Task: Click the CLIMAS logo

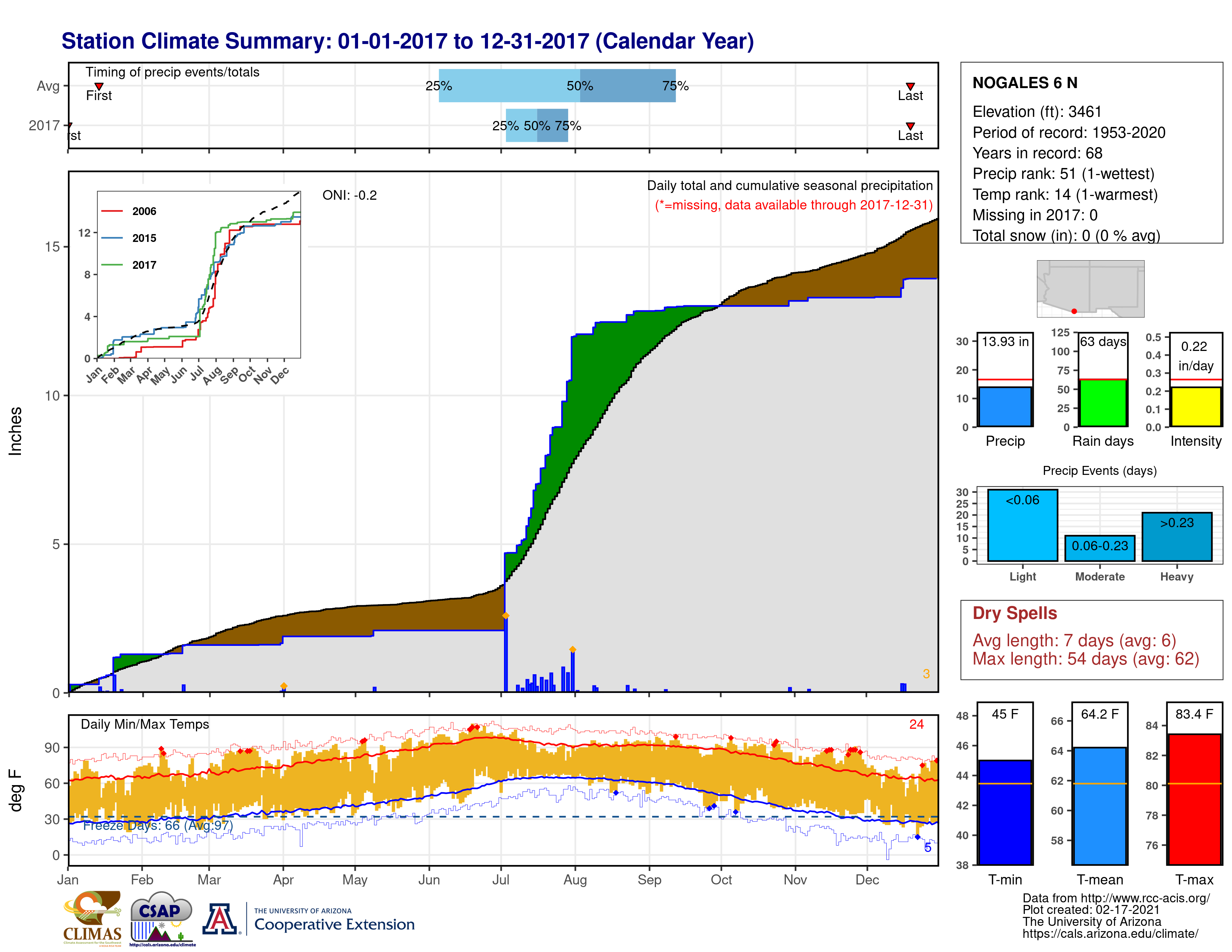Action: point(93,918)
